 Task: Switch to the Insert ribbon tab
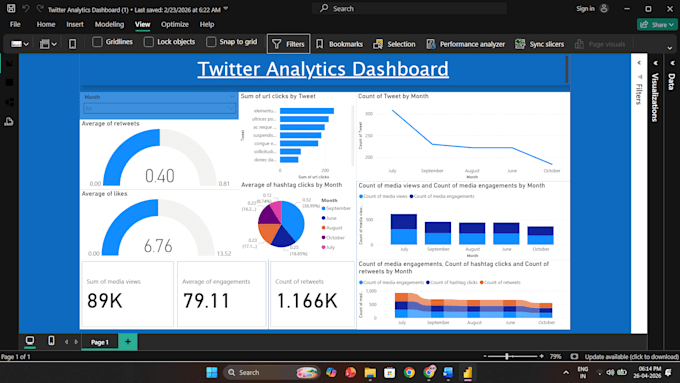point(75,24)
